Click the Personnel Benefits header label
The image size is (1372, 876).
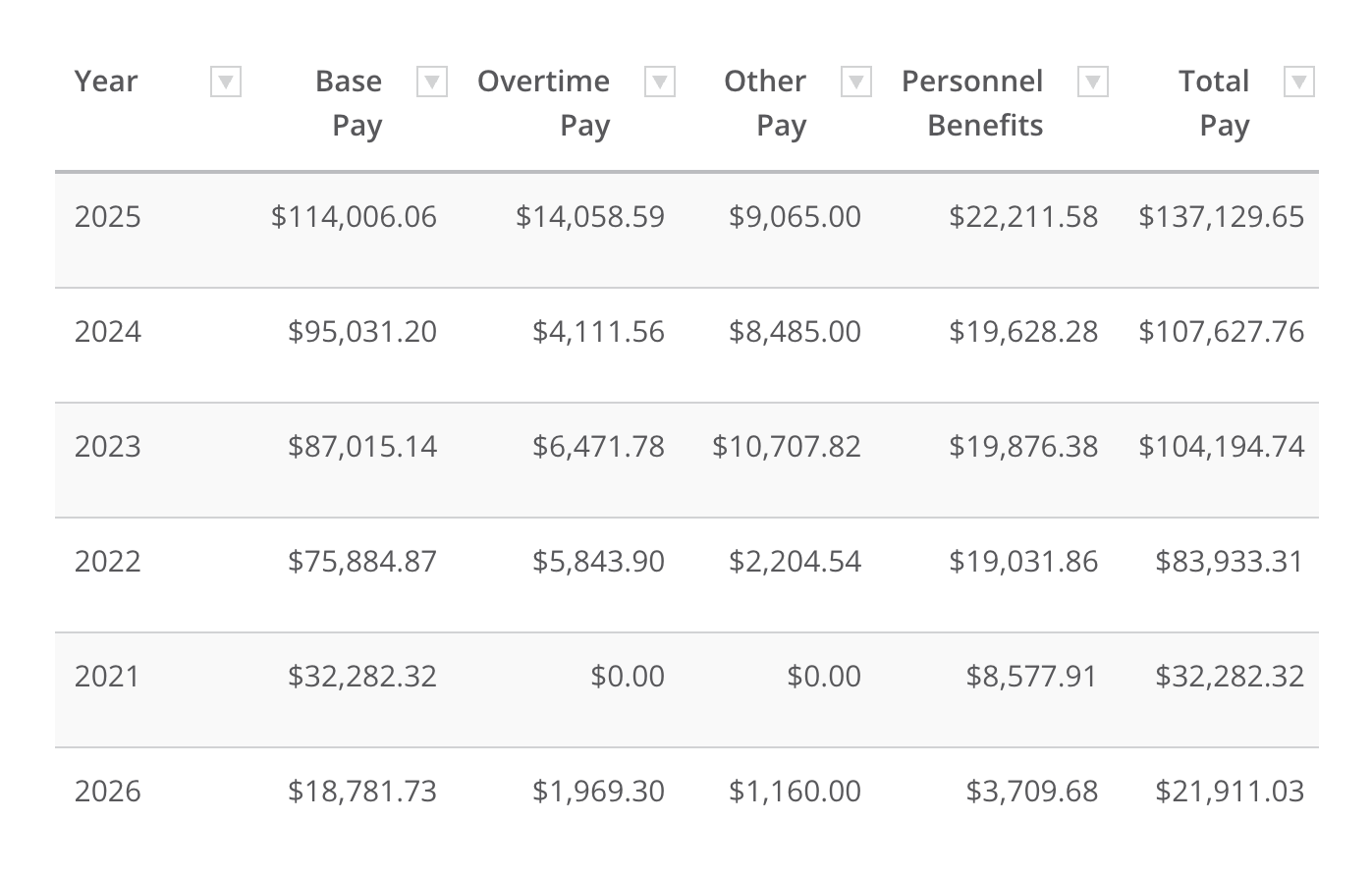[972, 102]
